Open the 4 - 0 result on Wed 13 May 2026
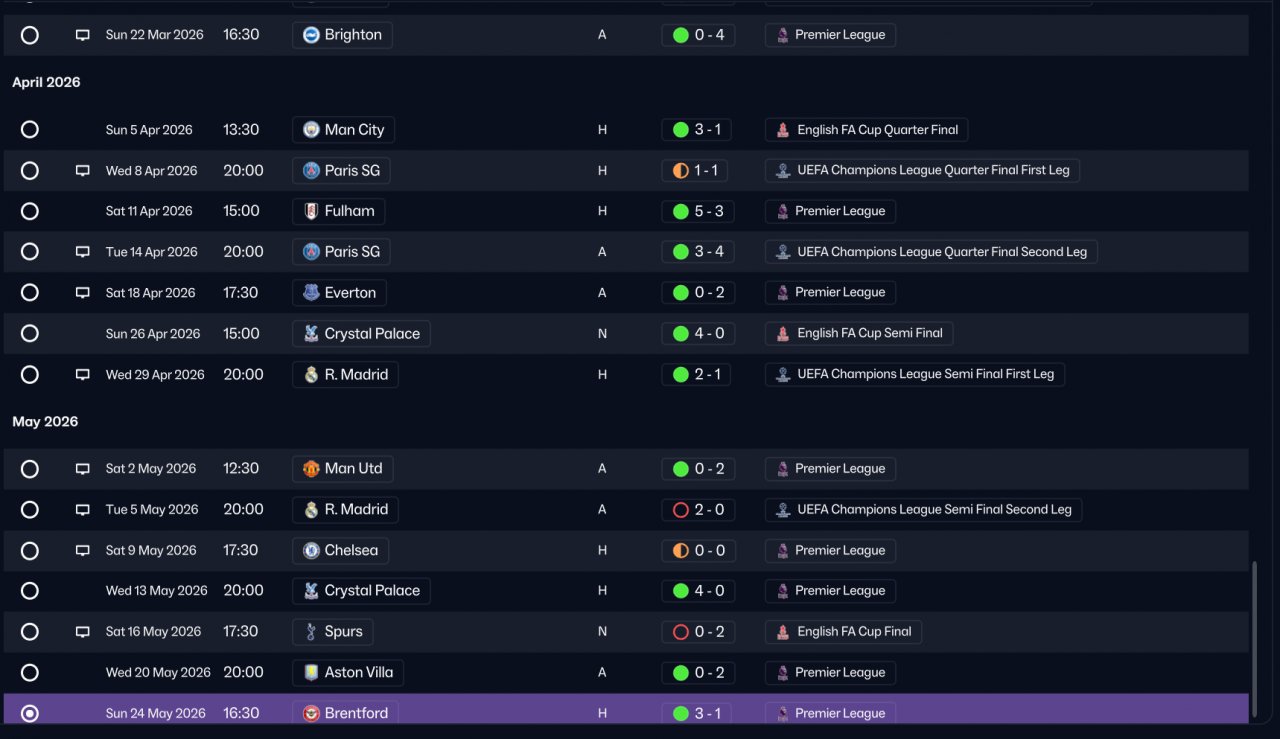Image resolution: width=1280 pixels, height=739 pixels. pos(697,591)
